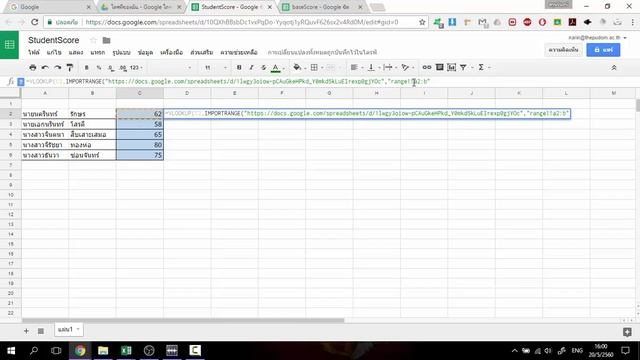
Task: Open text rotation dropdown
Action: 407,67
